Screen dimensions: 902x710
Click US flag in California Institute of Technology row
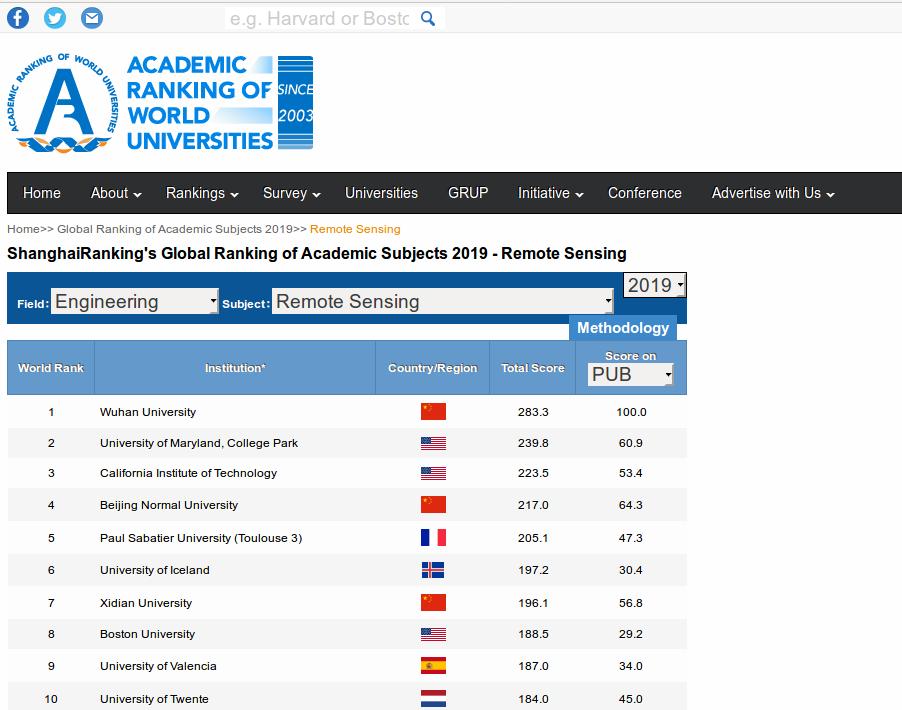click(x=433, y=473)
